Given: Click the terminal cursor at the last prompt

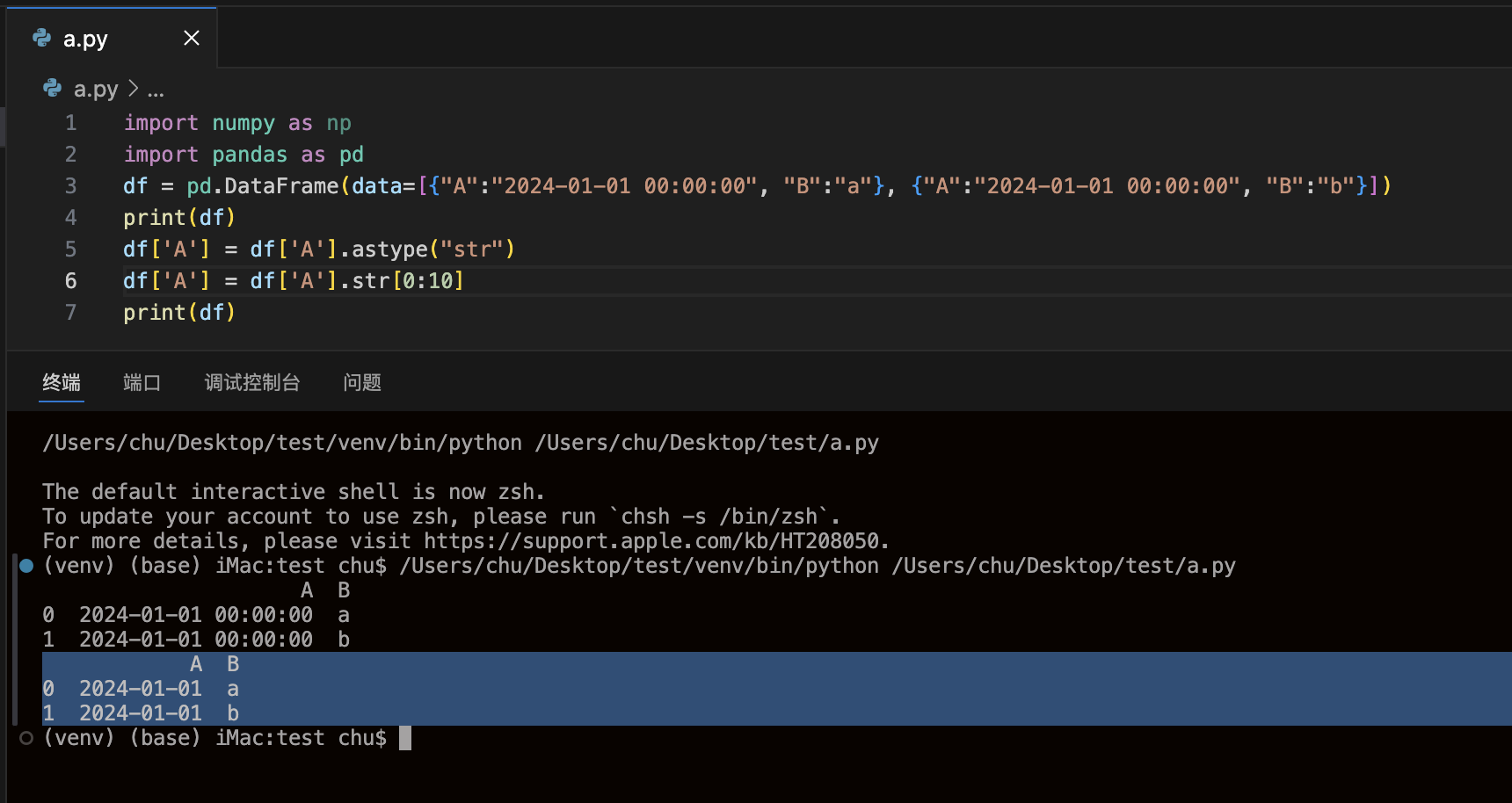Looking at the screenshot, I should pos(405,738).
